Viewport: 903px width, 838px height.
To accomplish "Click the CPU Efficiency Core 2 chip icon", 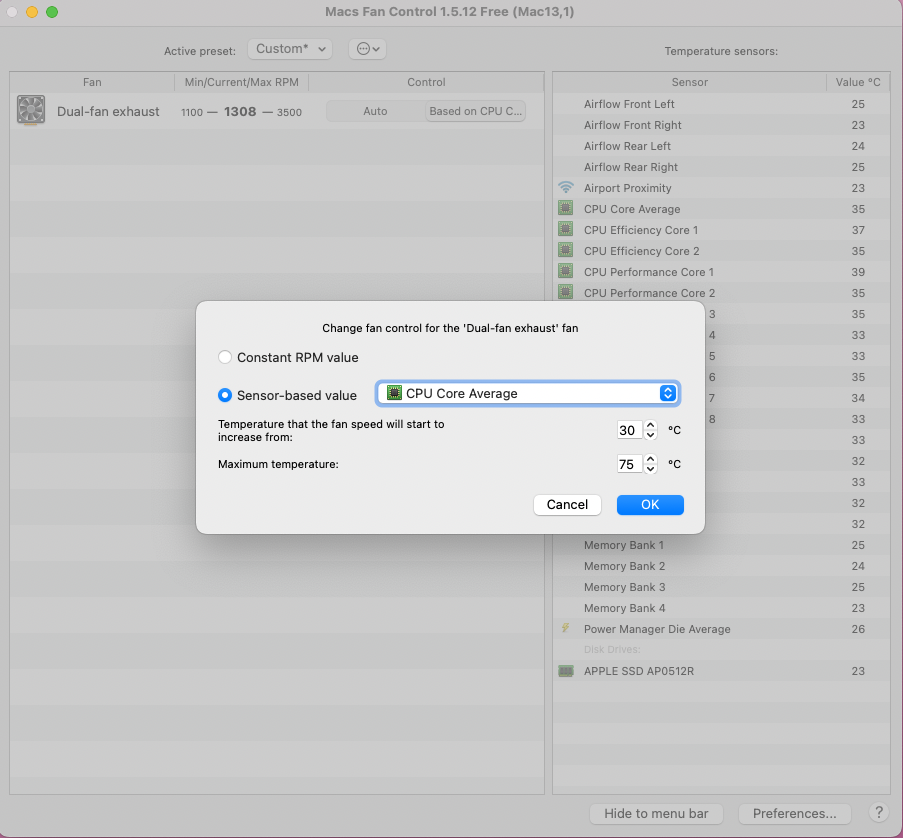I will click(566, 251).
